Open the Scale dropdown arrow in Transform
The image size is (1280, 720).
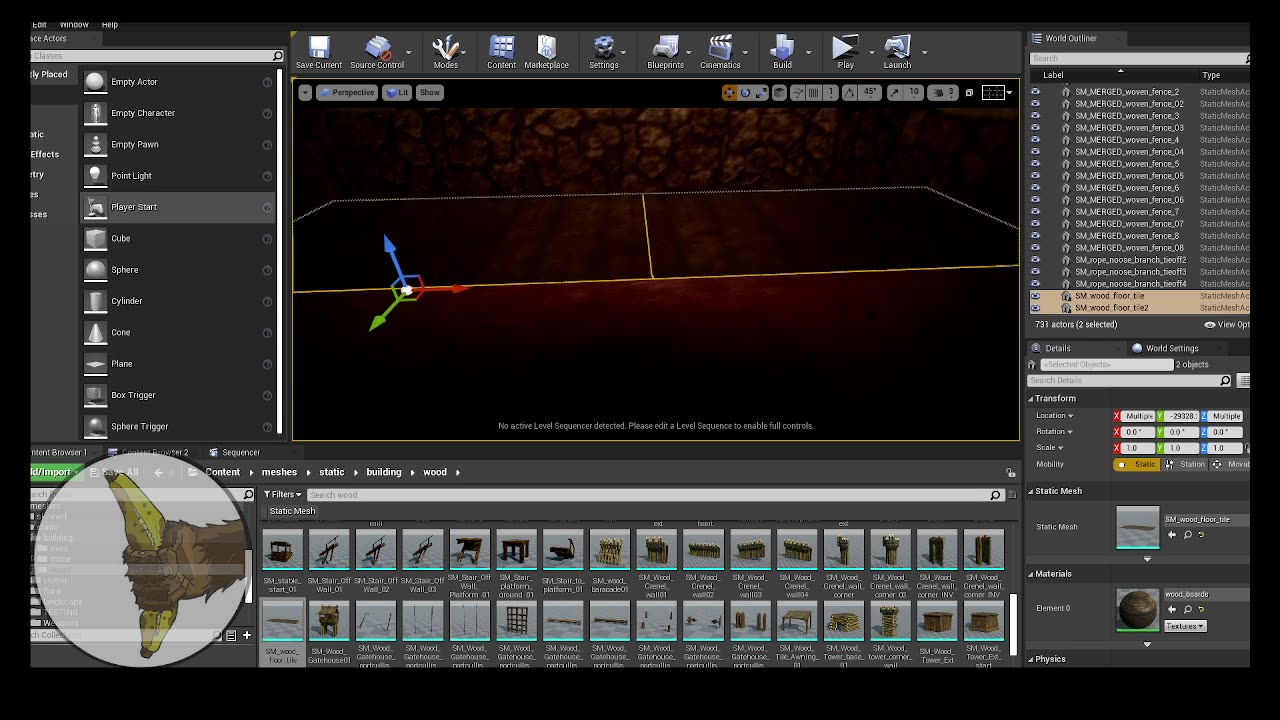pos(1062,448)
